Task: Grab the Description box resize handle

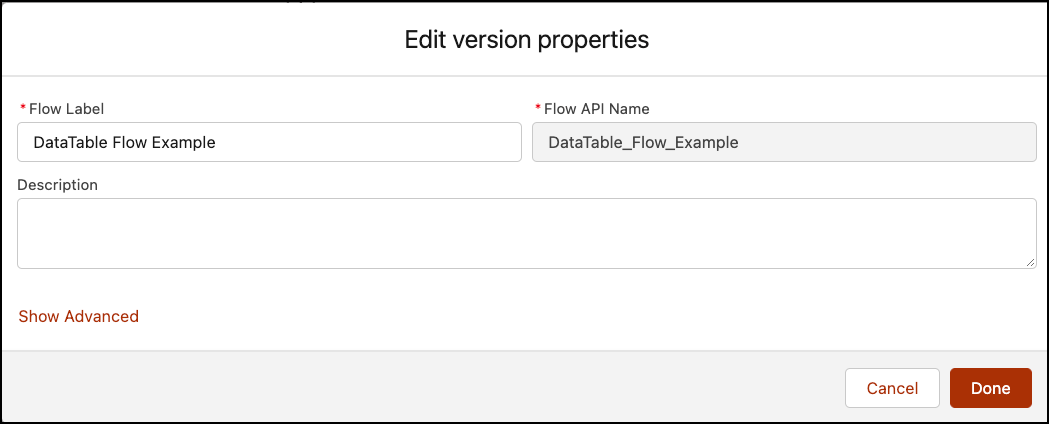Action: (x=1030, y=262)
